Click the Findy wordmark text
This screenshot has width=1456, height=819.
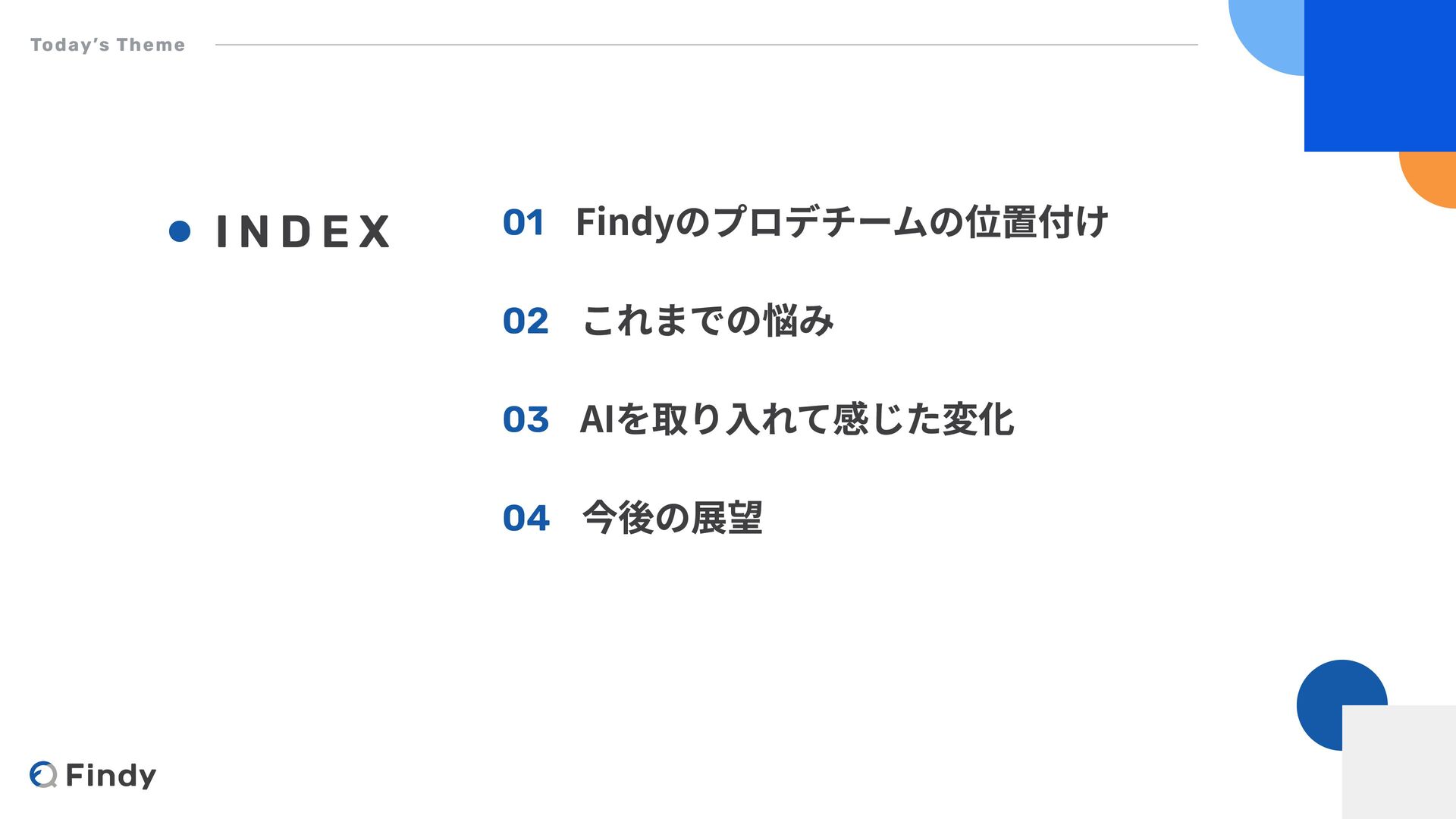[x=111, y=776]
